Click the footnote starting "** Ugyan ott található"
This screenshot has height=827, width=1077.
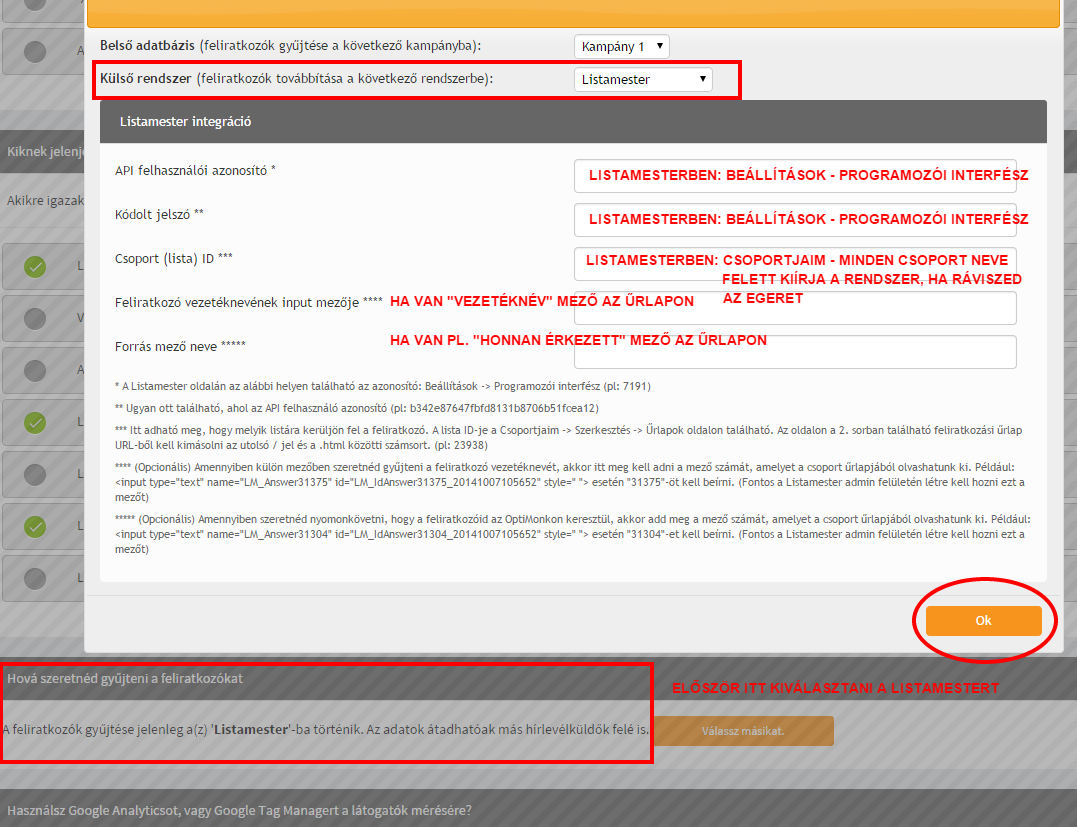coord(356,408)
